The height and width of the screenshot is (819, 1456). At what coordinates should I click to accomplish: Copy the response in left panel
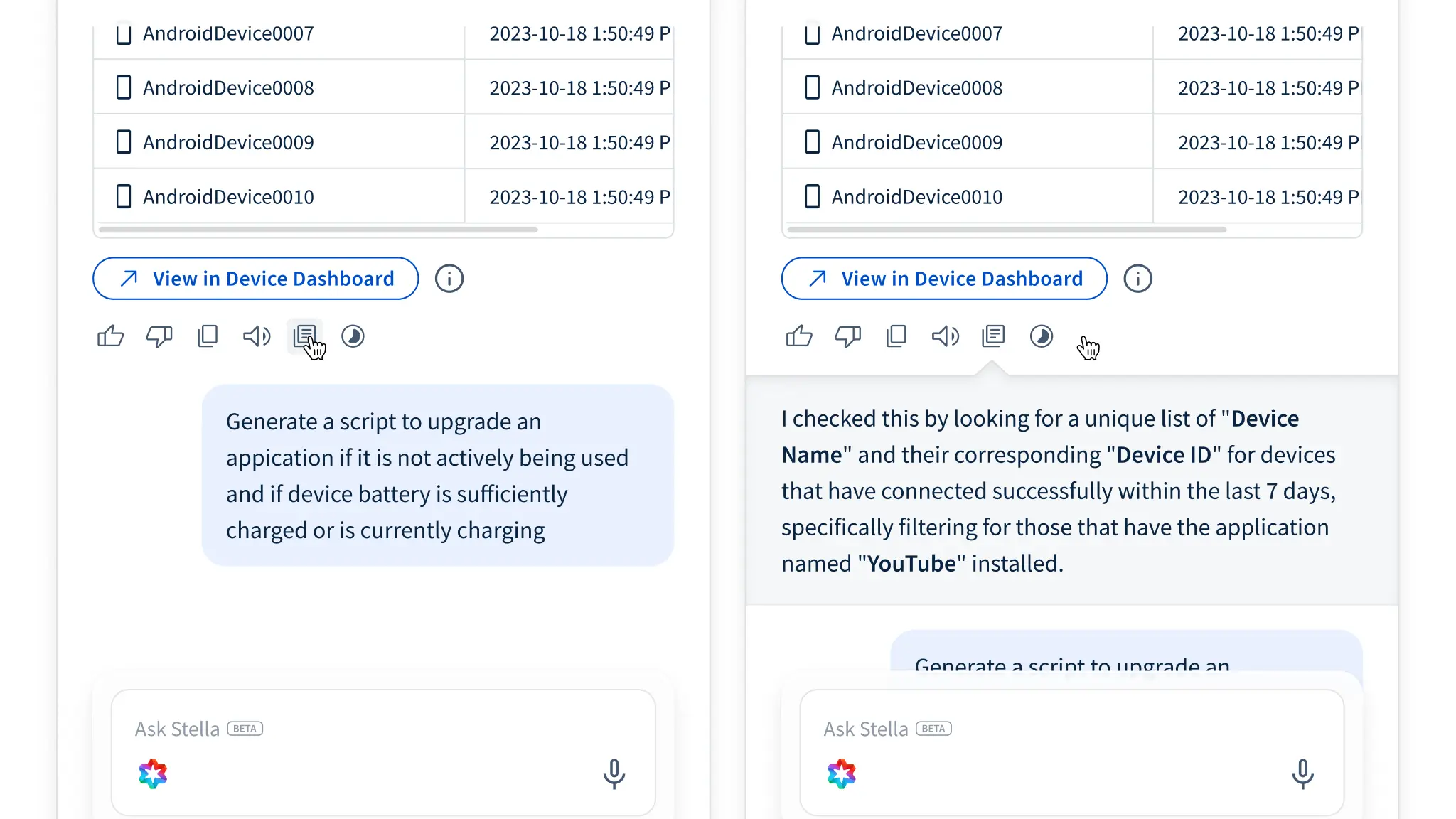[208, 336]
